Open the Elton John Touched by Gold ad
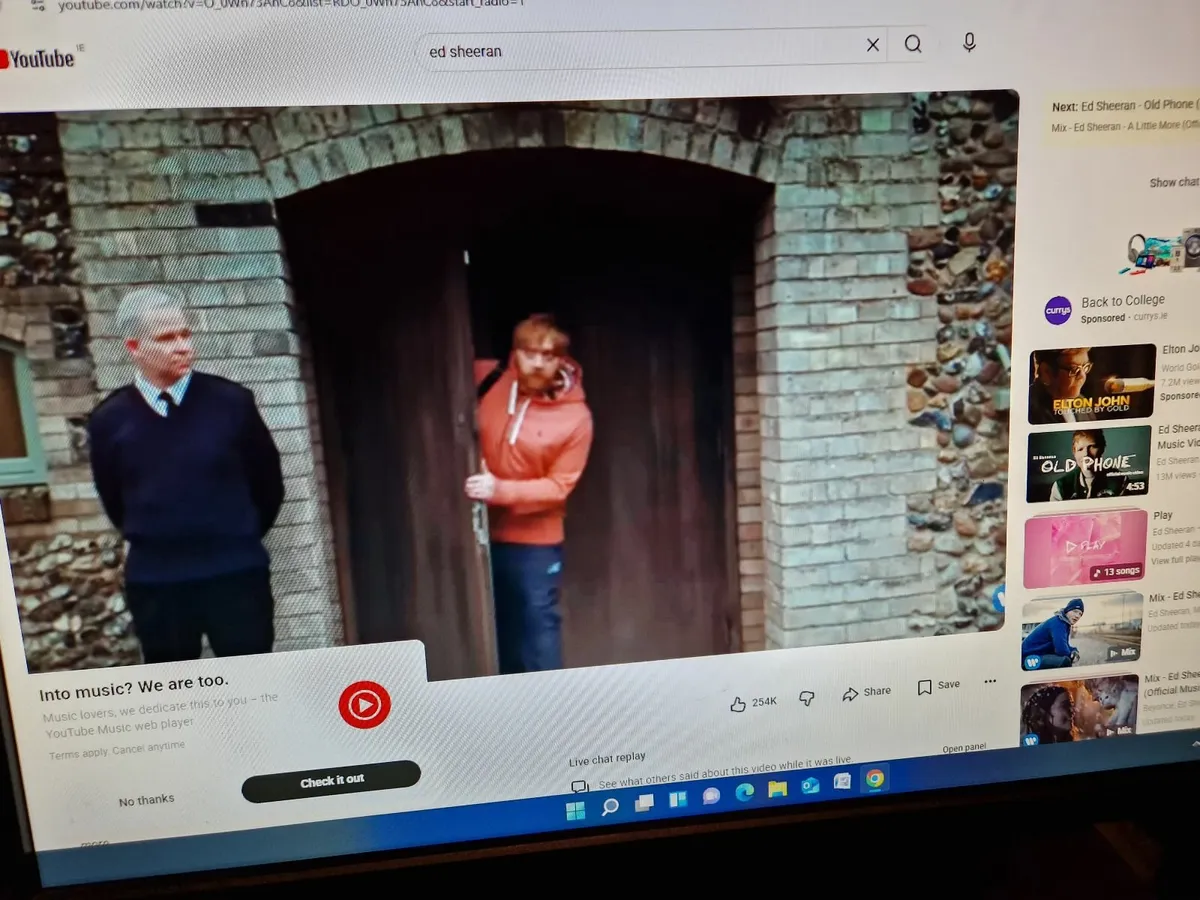This screenshot has height=900, width=1200. click(x=1091, y=384)
